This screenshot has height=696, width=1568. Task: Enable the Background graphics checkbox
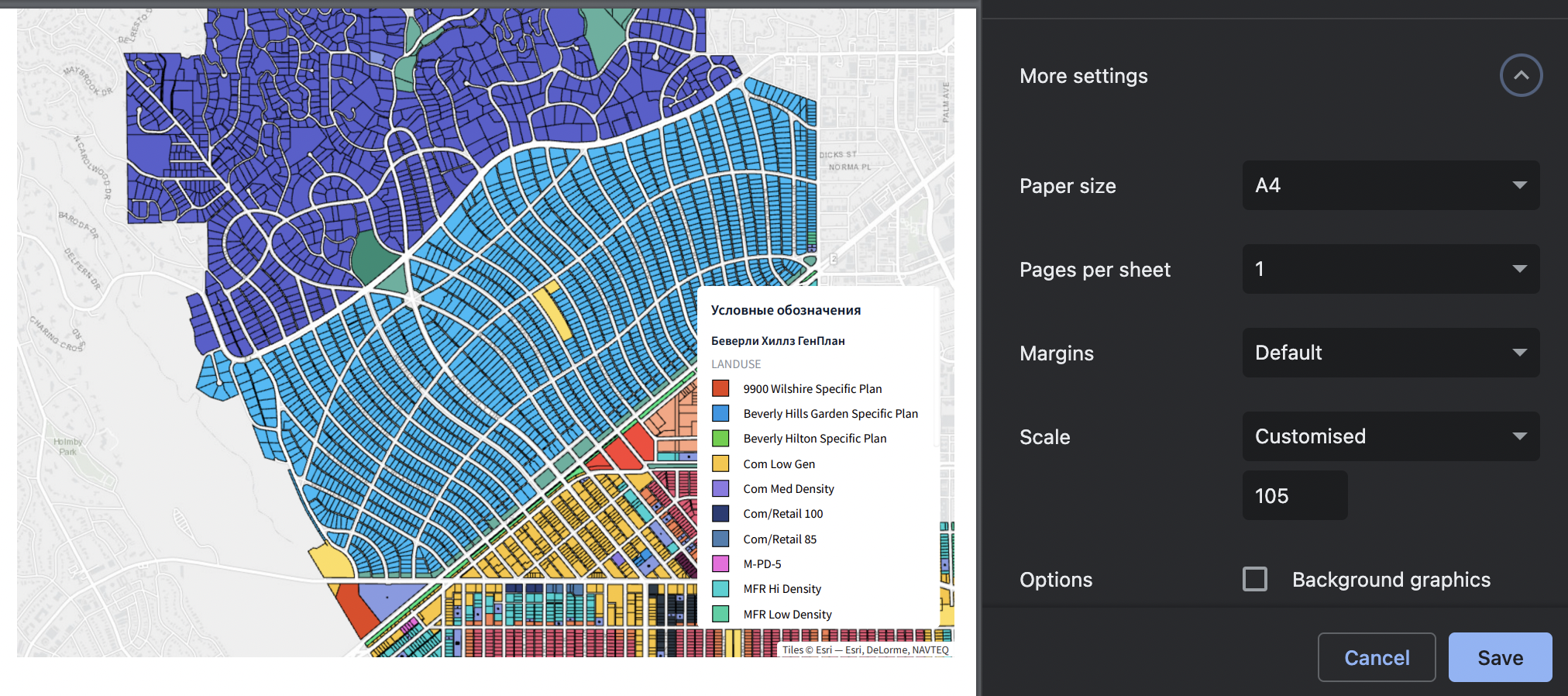pyautogui.click(x=1254, y=579)
